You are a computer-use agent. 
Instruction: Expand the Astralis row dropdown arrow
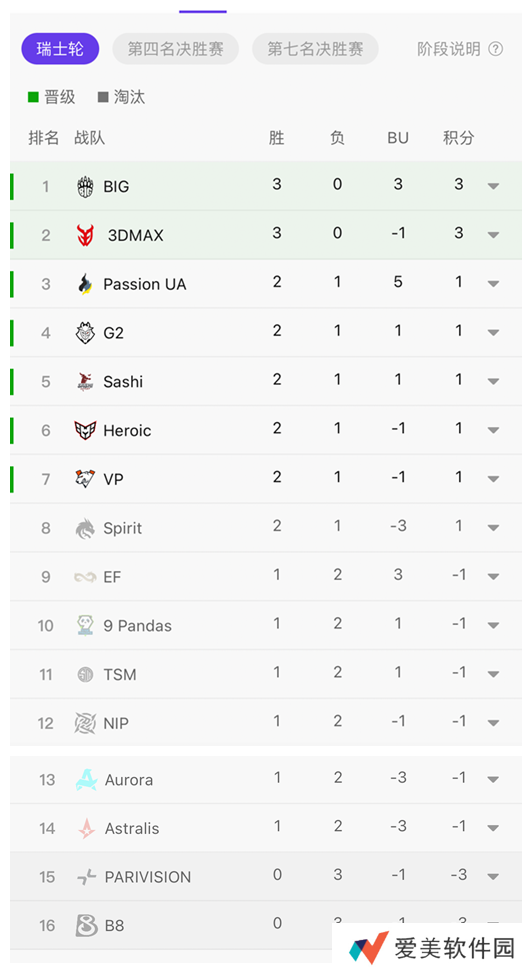click(x=494, y=828)
